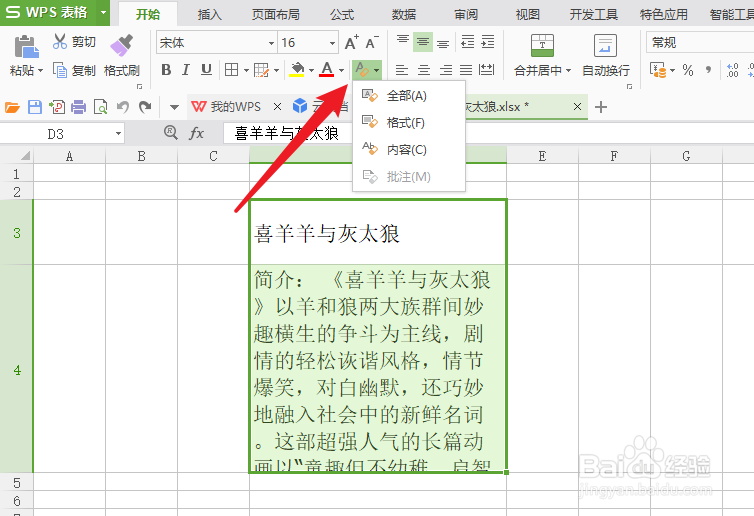The image size is (754, 516).
Task: Click the distributed alignment icon
Action: (486, 70)
